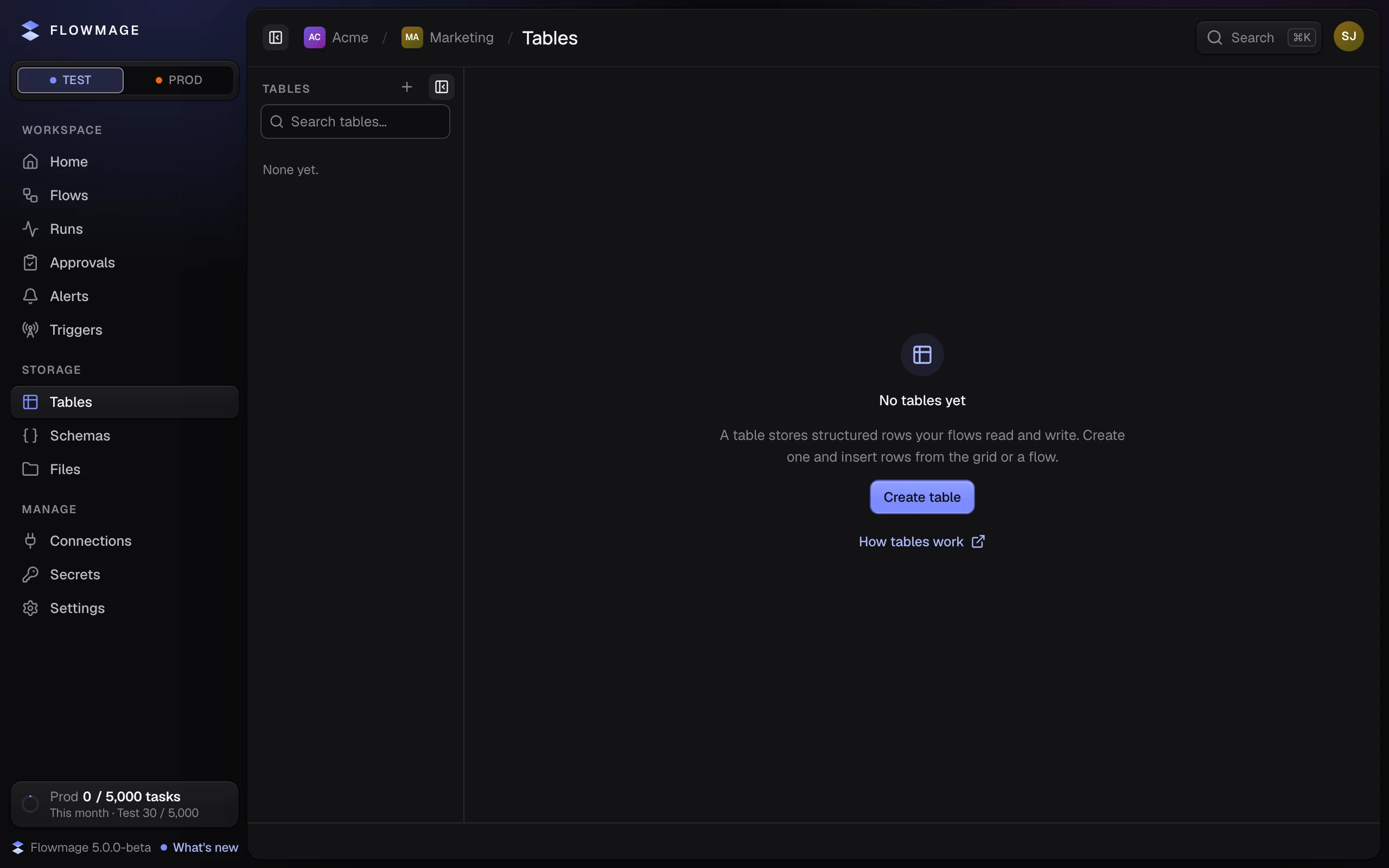Open the SJ user avatar menu

point(1349,37)
